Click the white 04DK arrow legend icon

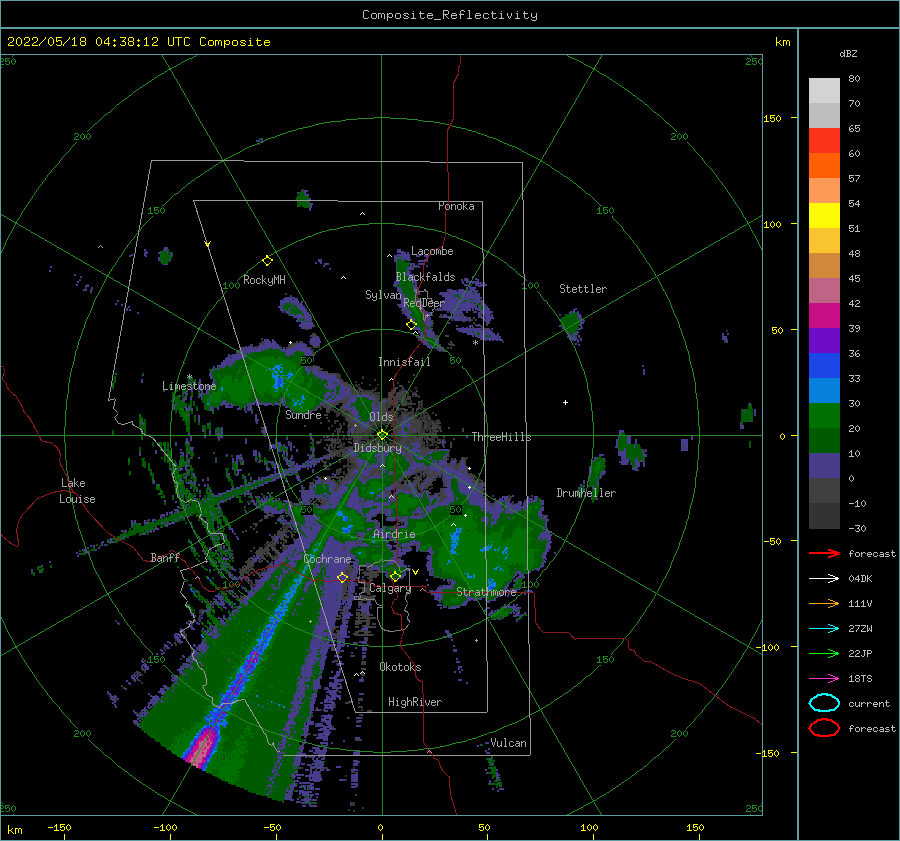pos(824,578)
